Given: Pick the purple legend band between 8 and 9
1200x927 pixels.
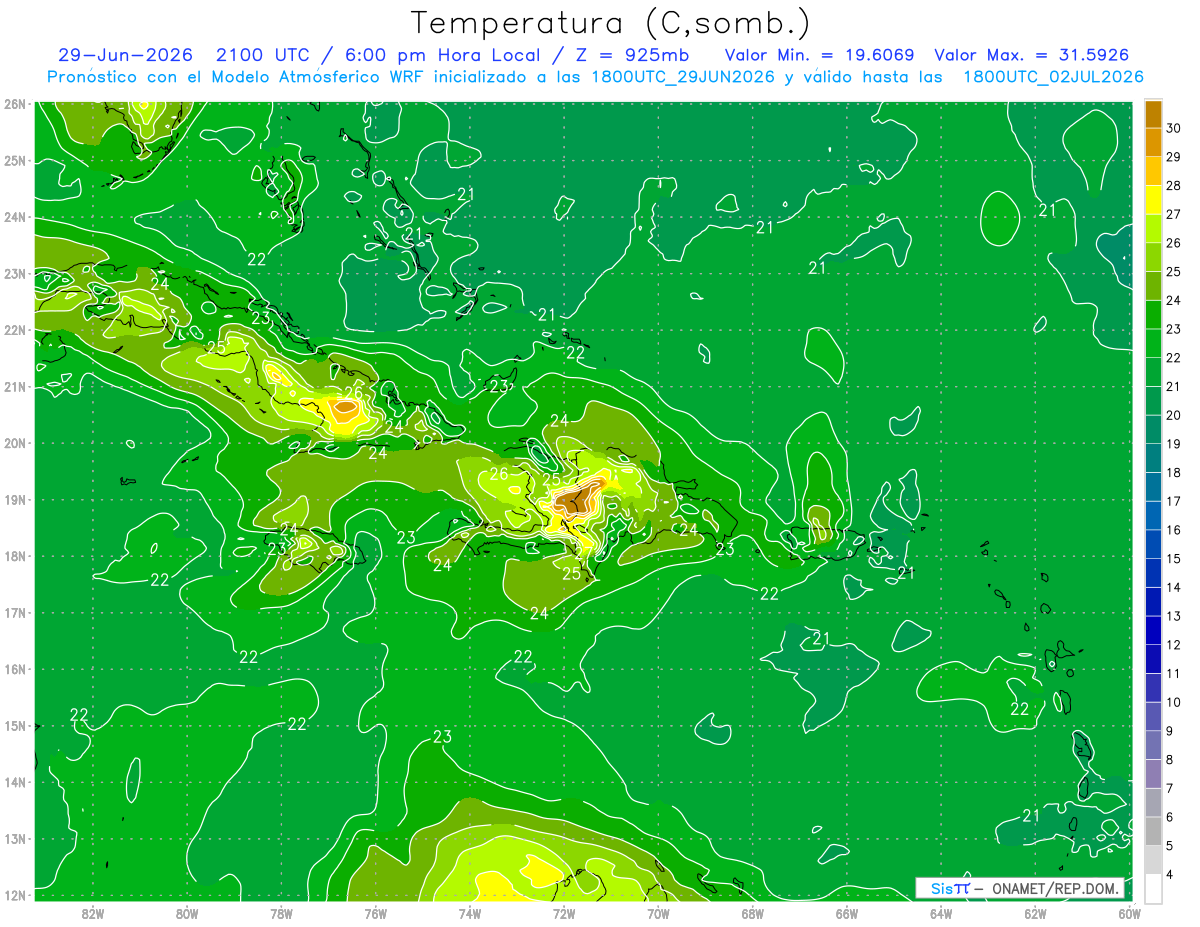Looking at the screenshot, I should coord(1153,745).
